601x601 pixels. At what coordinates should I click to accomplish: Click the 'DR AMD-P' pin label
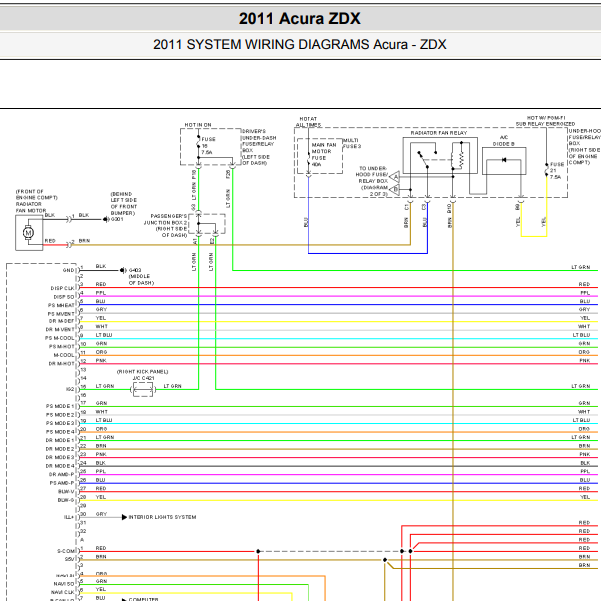61,475
